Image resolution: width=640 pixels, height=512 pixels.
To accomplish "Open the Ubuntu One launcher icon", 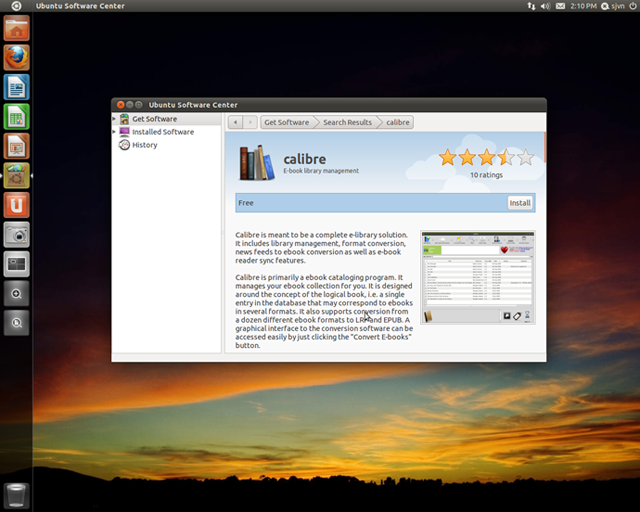I will 16,205.
